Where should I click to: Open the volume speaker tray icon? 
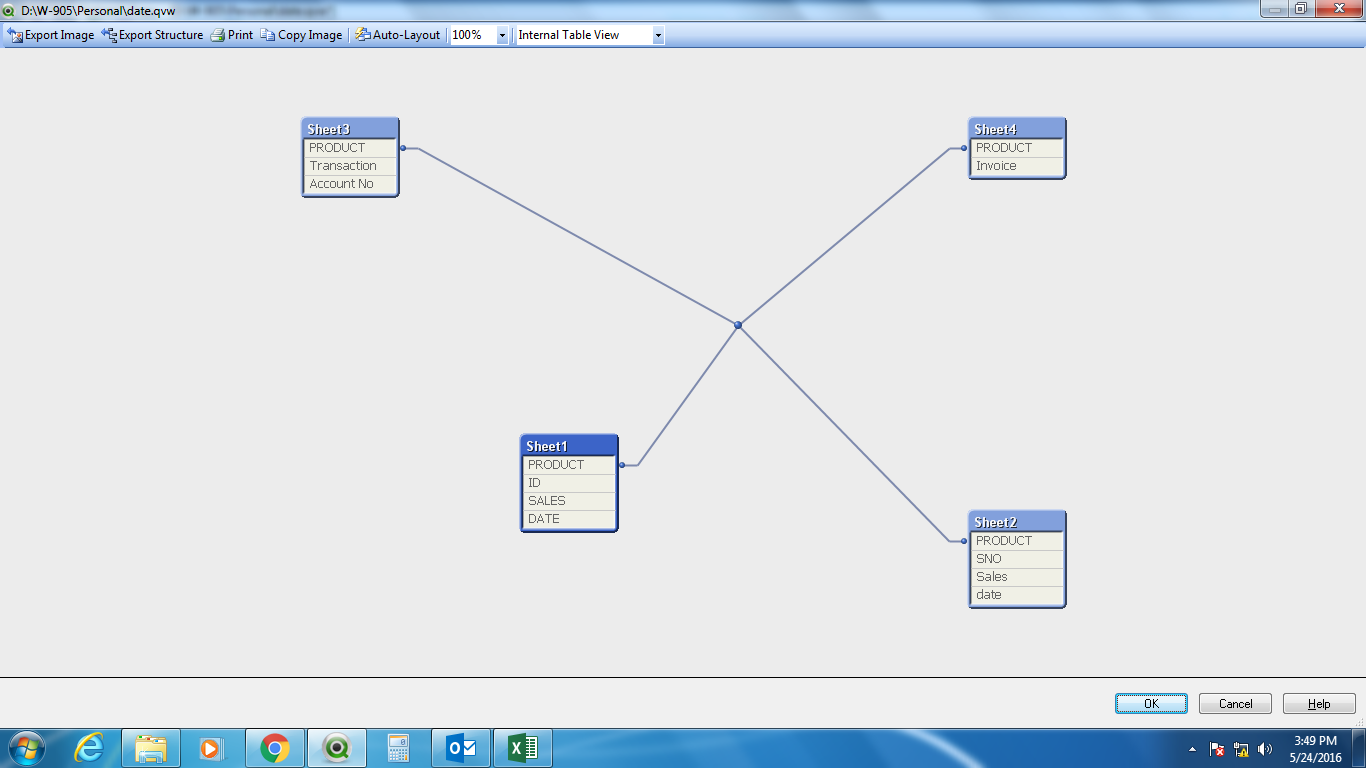click(x=1265, y=749)
